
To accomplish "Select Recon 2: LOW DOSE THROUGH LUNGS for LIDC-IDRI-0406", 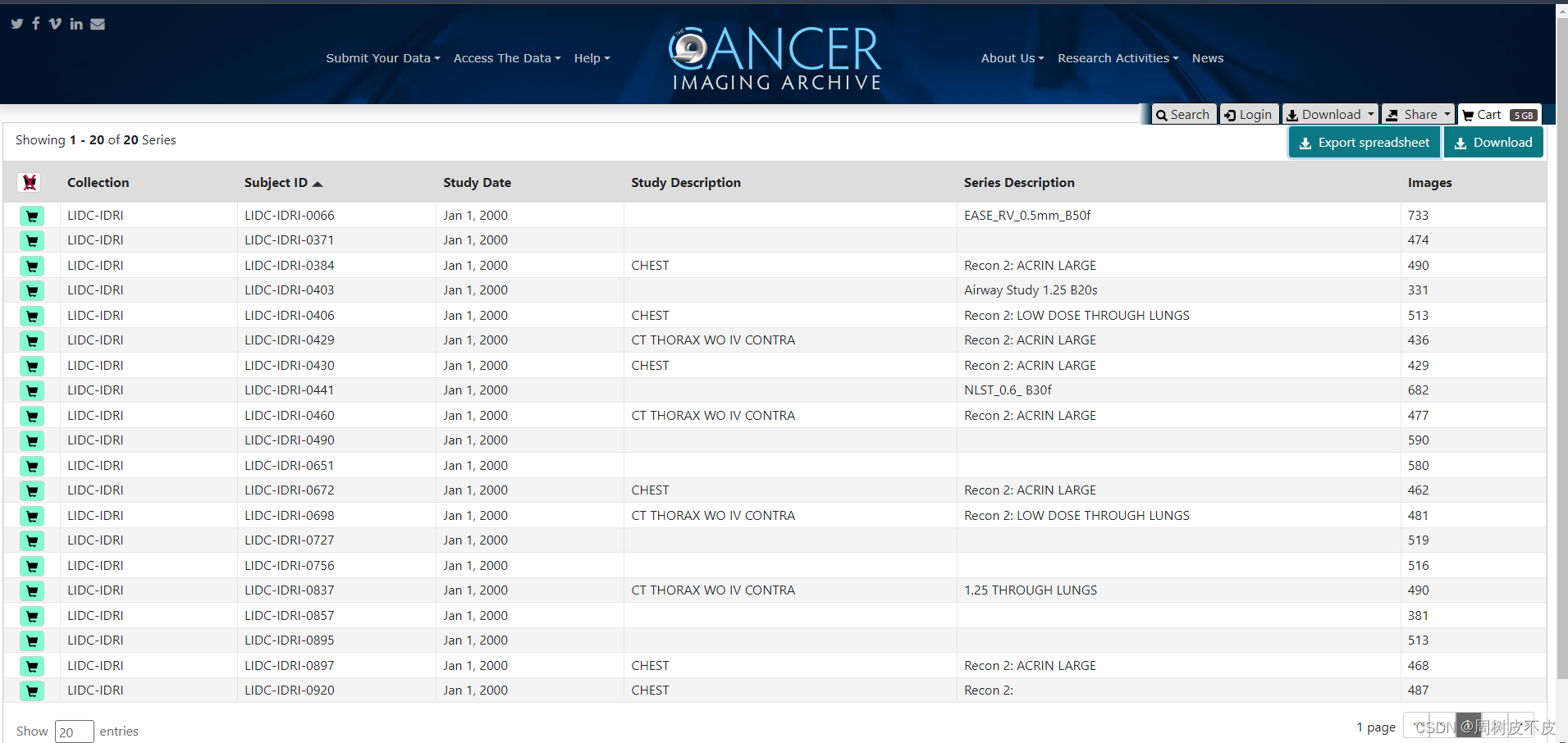I will [x=1077, y=316].
